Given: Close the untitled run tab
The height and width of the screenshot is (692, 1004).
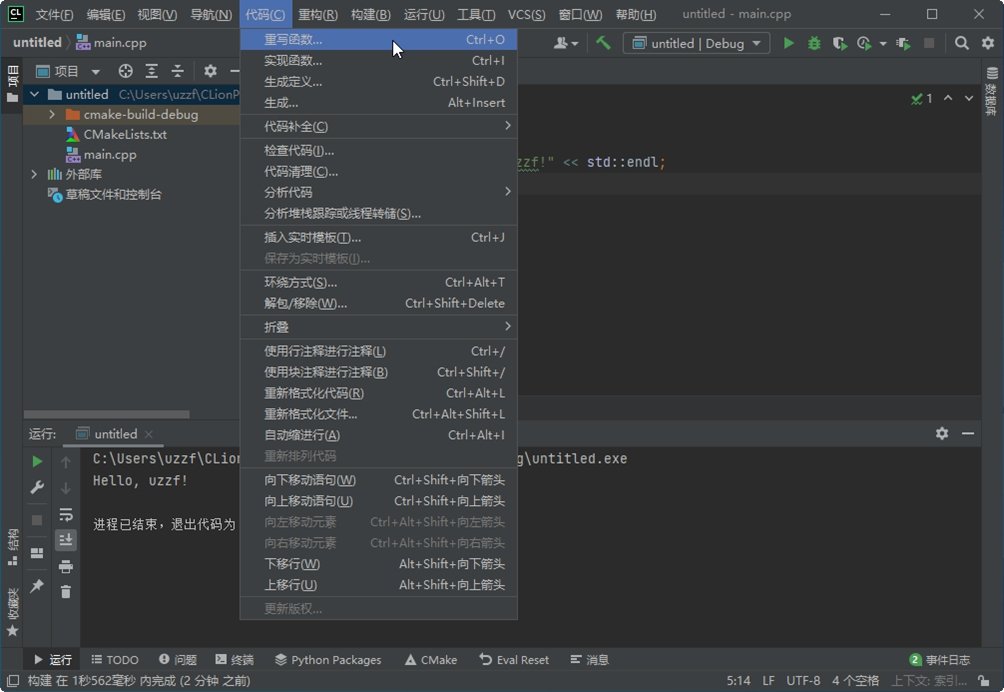Looking at the screenshot, I should coord(149,434).
